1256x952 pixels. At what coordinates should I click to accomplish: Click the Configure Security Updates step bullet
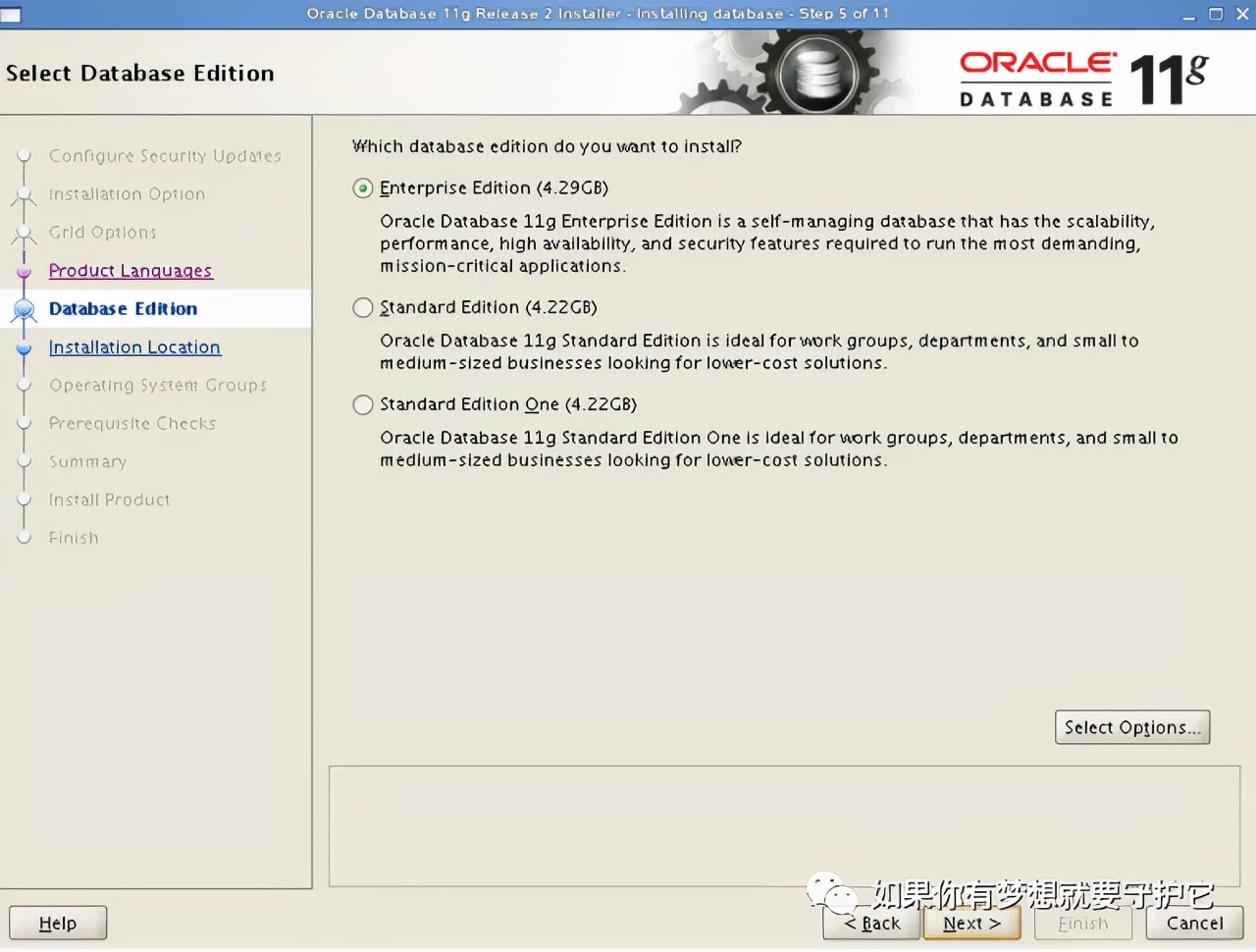pyautogui.click(x=25, y=157)
